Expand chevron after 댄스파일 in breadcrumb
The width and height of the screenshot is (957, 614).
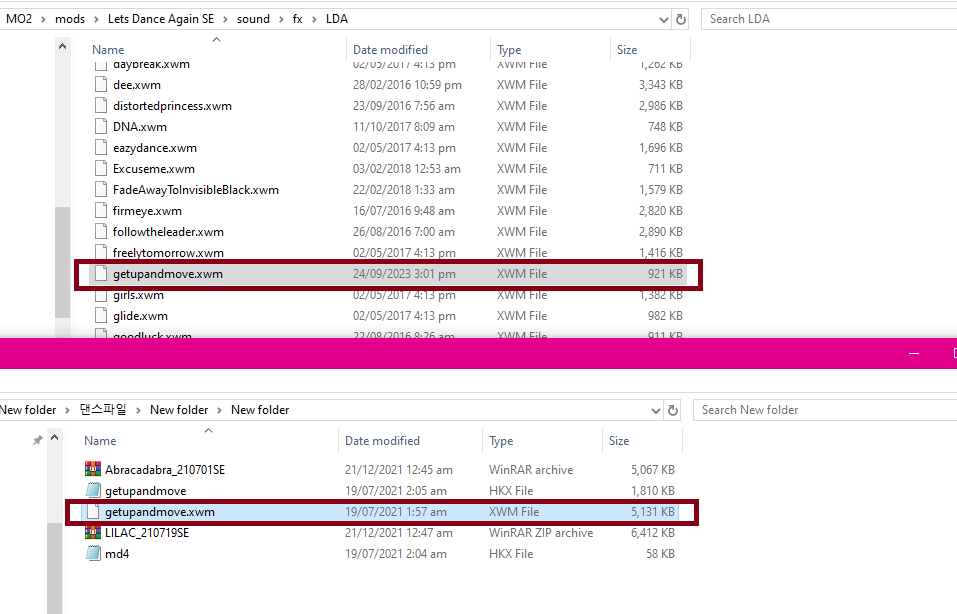click(138, 410)
